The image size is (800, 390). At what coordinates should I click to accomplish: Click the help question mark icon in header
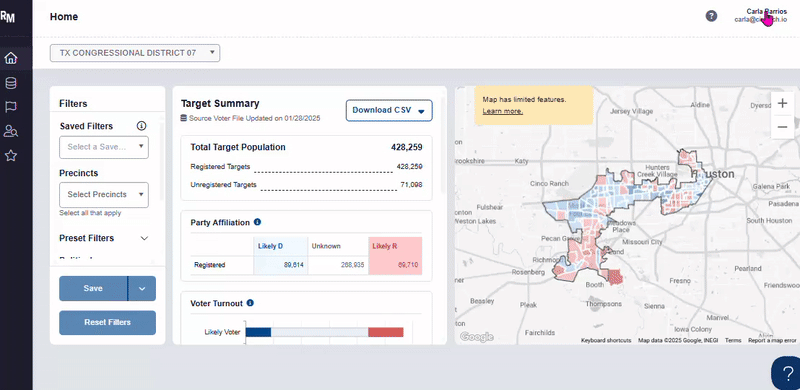(x=711, y=16)
